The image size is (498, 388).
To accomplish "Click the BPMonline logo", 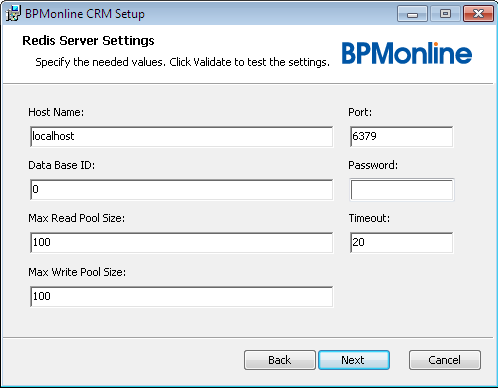I will (x=407, y=53).
